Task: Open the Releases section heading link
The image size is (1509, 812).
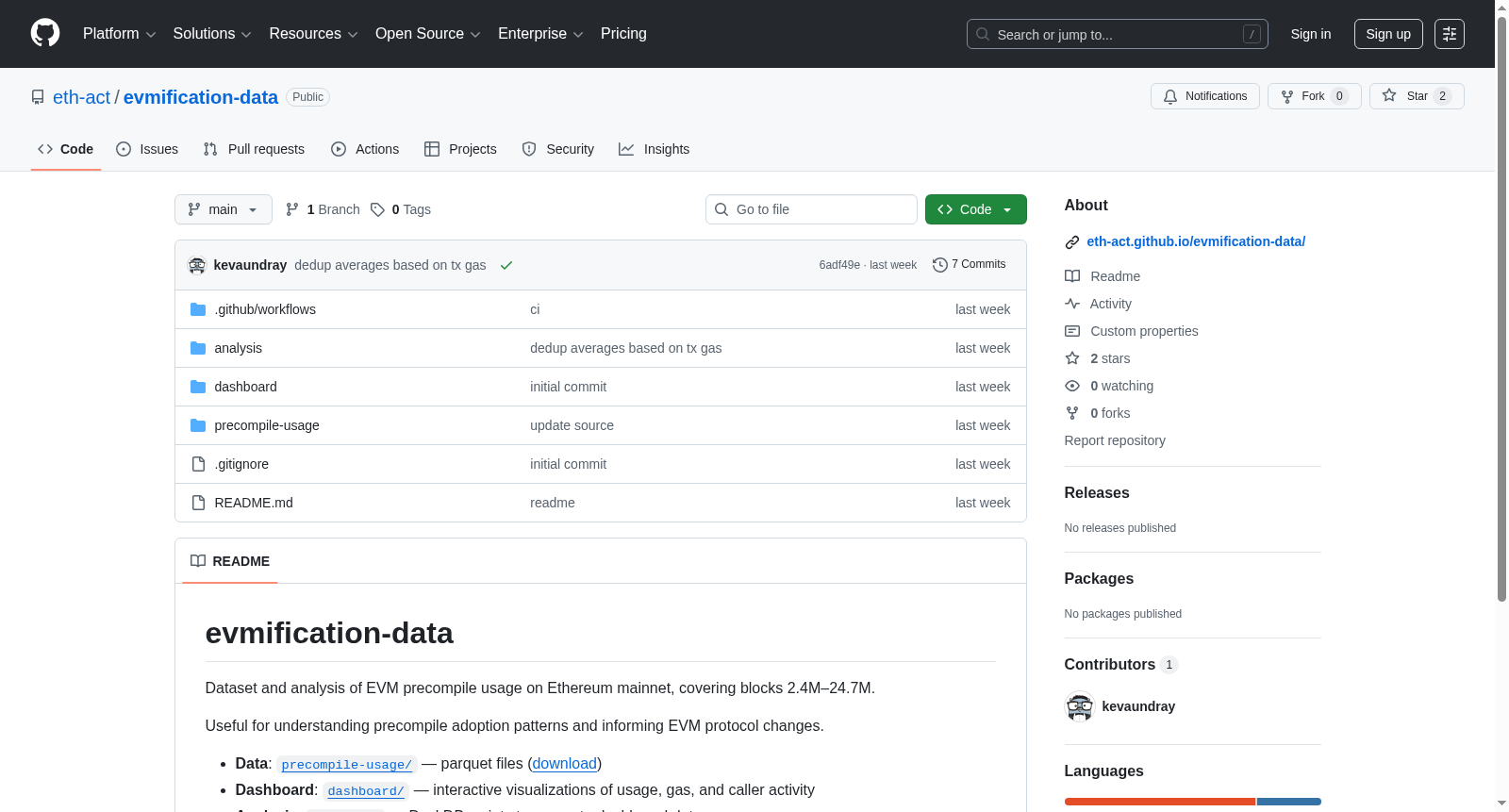Action: [1097, 492]
